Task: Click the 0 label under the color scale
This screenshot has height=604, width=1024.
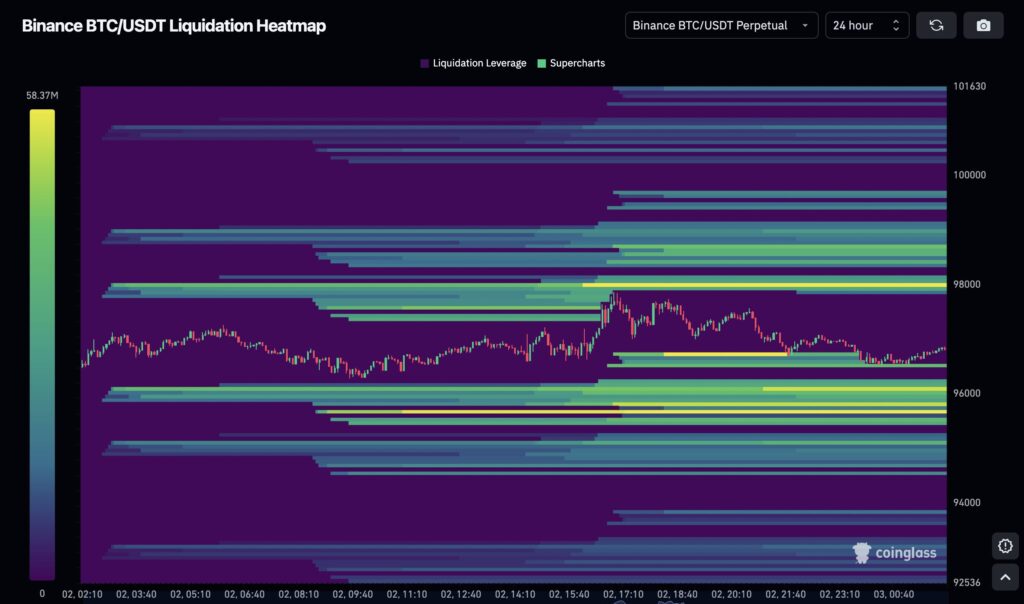Action: (42, 594)
